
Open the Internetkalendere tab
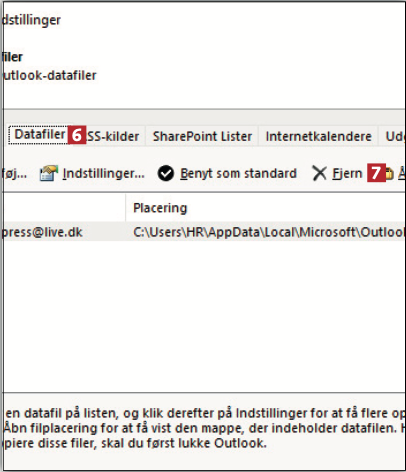(x=318, y=136)
